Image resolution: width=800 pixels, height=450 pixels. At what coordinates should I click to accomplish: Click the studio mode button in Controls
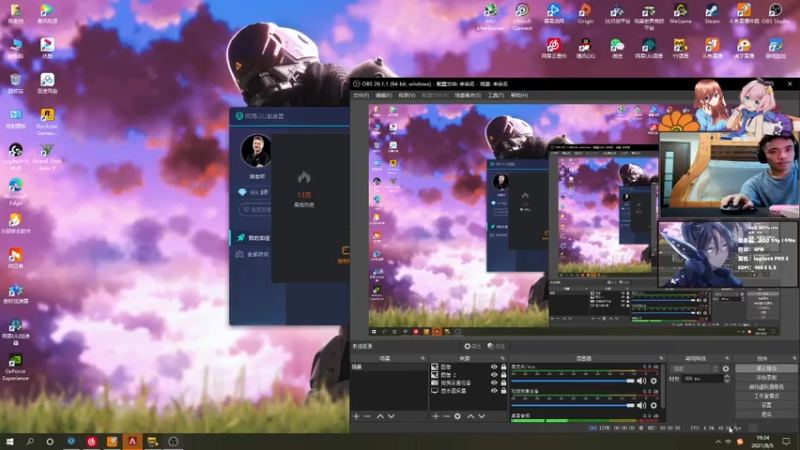point(766,395)
